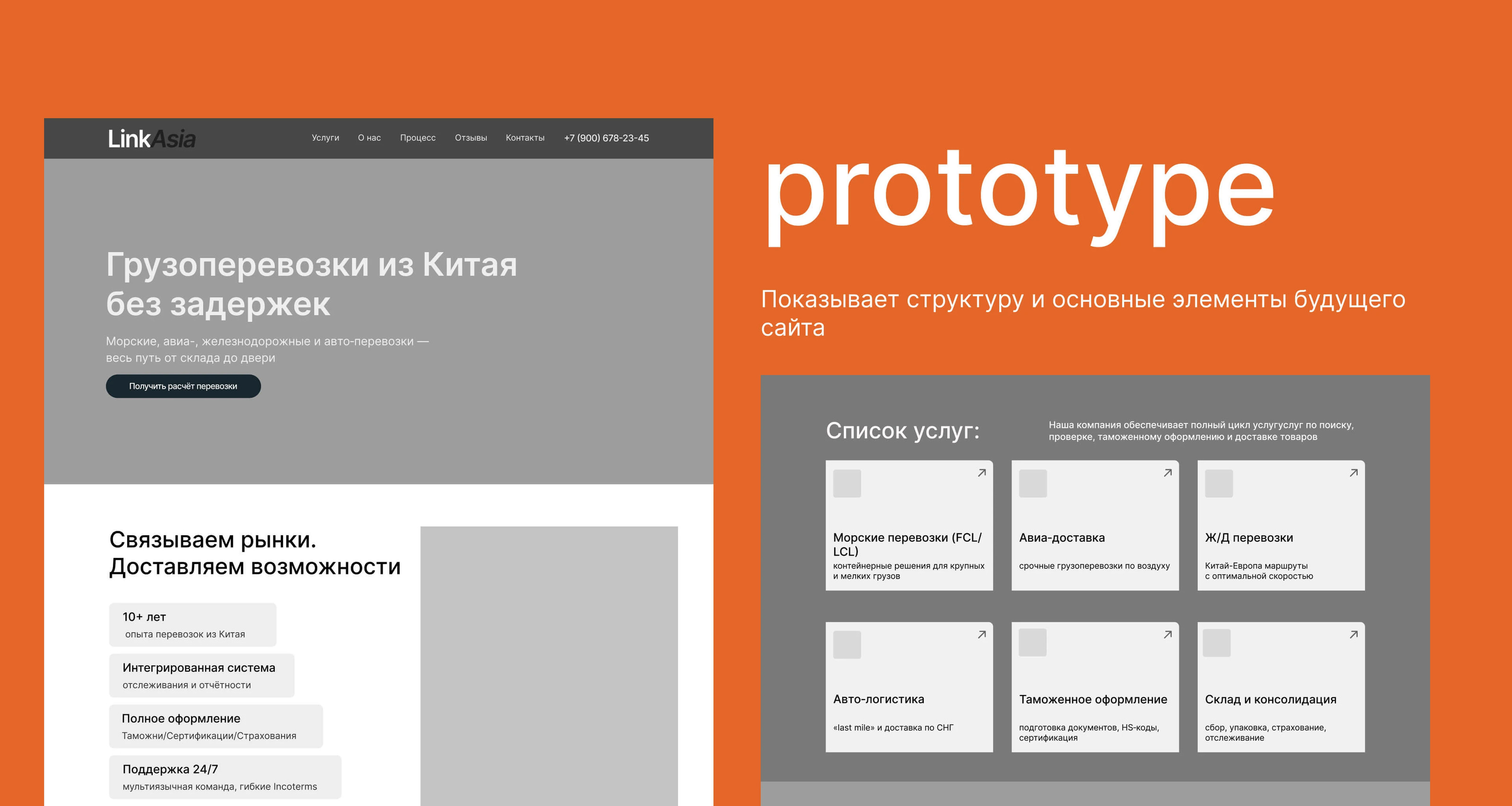Navigate to Процесс in header
Screen dimensions: 1512x806
point(417,138)
